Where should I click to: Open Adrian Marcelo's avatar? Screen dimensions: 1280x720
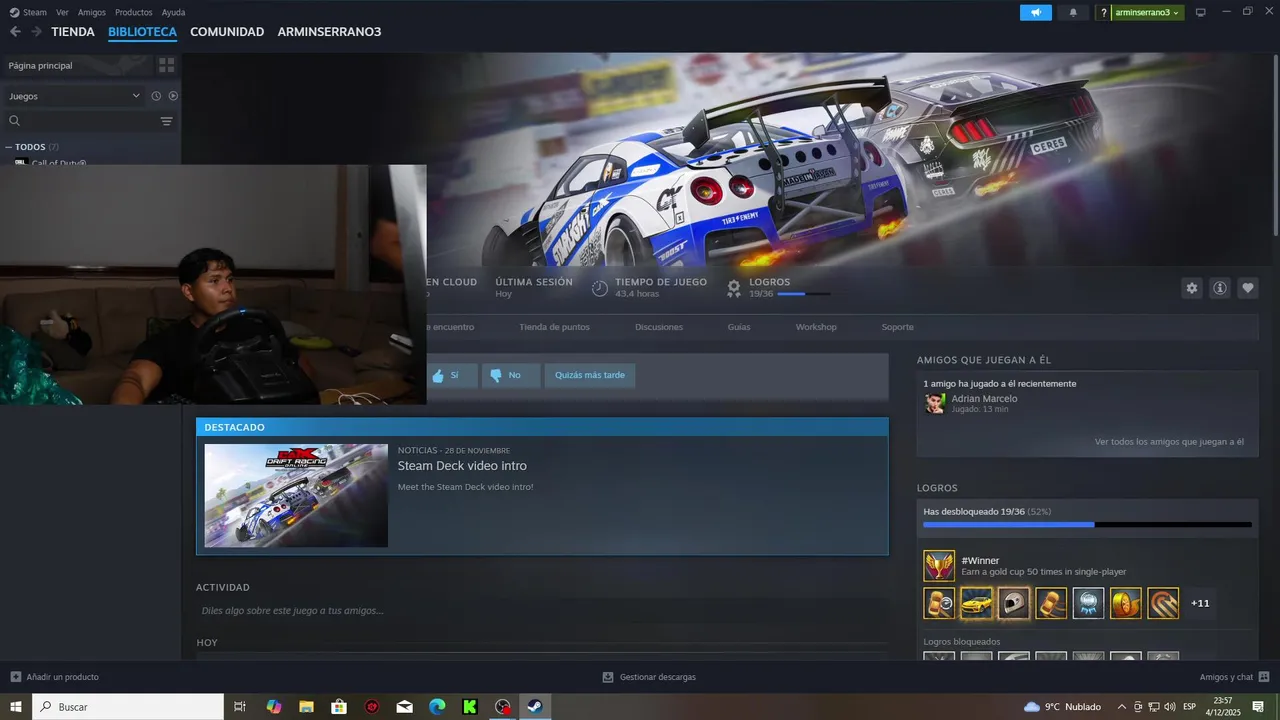[x=935, y=403]
